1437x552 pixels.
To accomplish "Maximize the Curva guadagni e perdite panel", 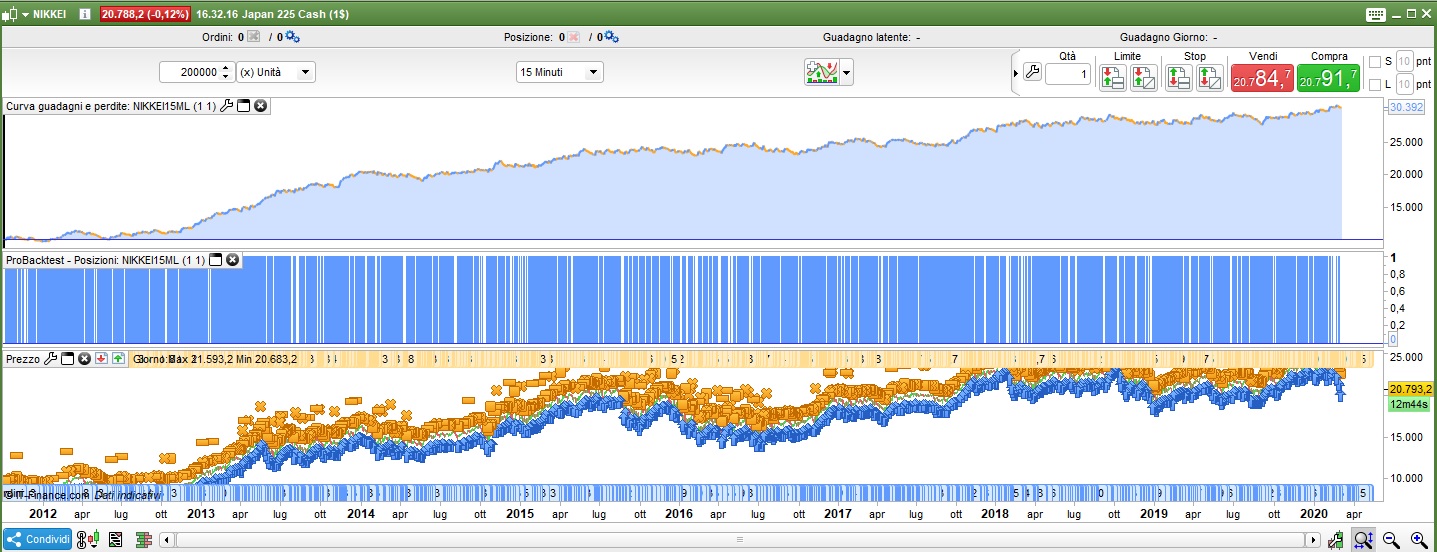I will [243, 105].
